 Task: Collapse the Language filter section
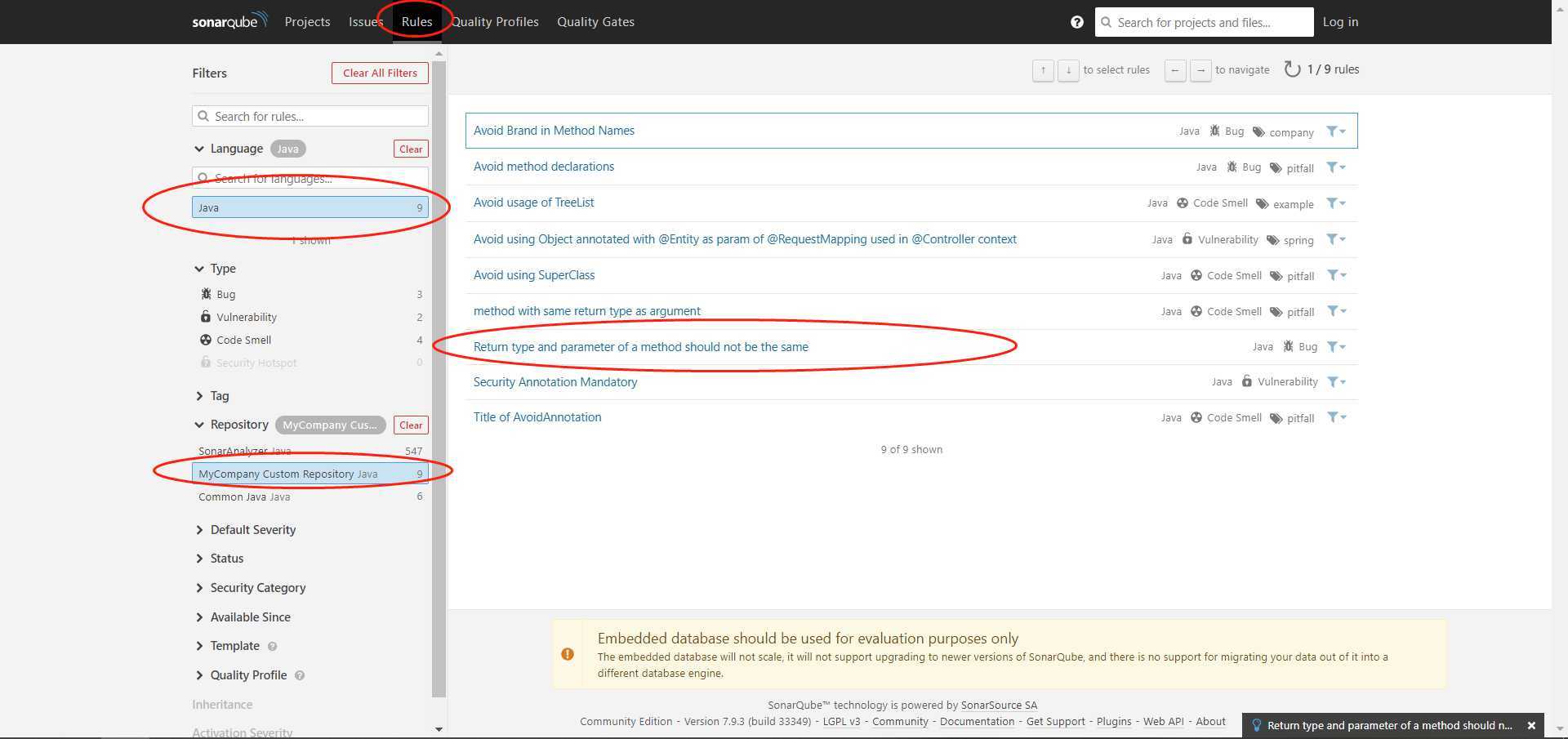click(x=229, y=149)
